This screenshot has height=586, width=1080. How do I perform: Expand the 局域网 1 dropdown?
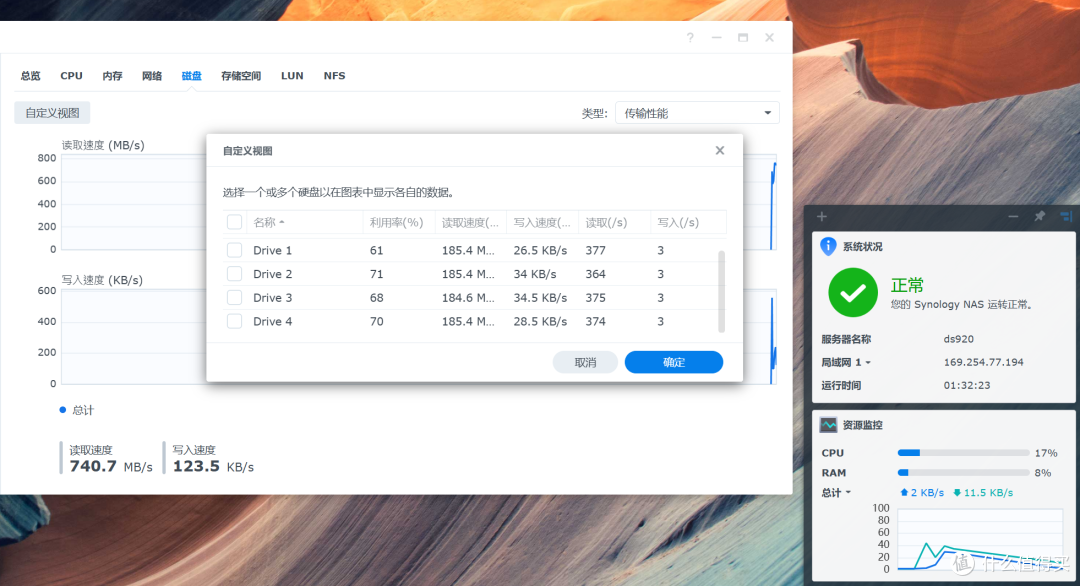coord(866,362)
